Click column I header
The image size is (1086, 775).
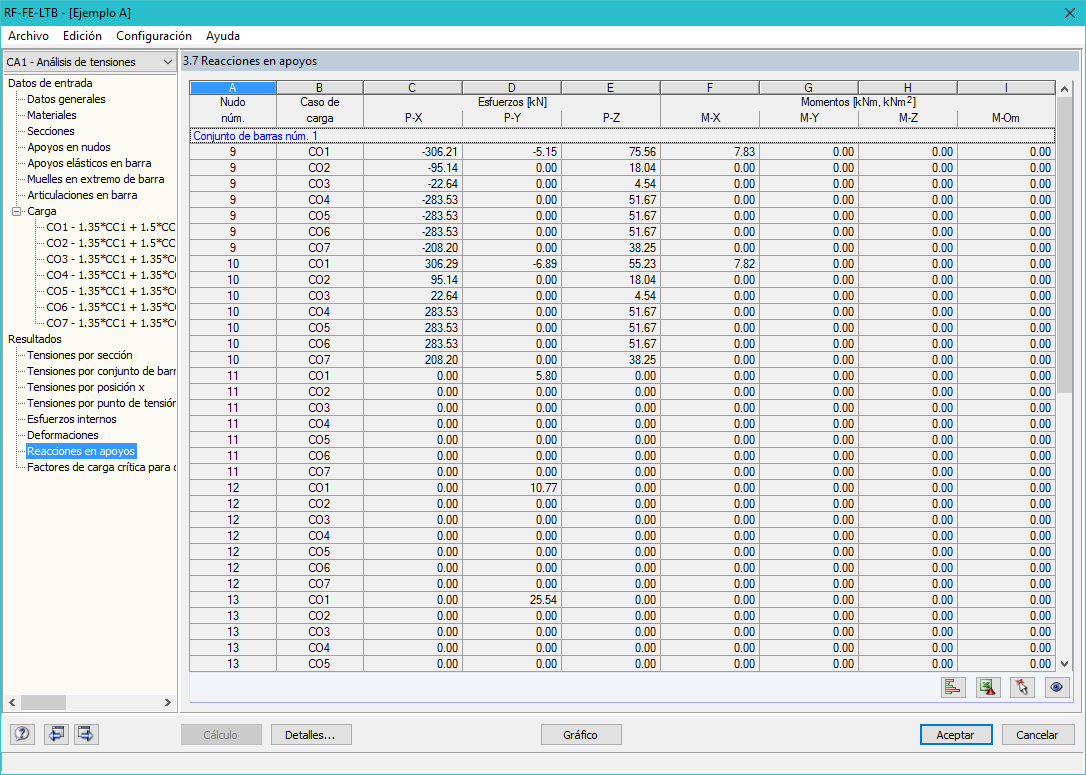tap(1006, 88)
